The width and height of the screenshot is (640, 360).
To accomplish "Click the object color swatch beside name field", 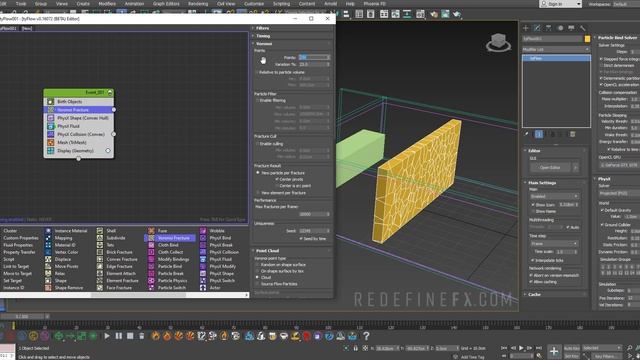I will 587,39.
